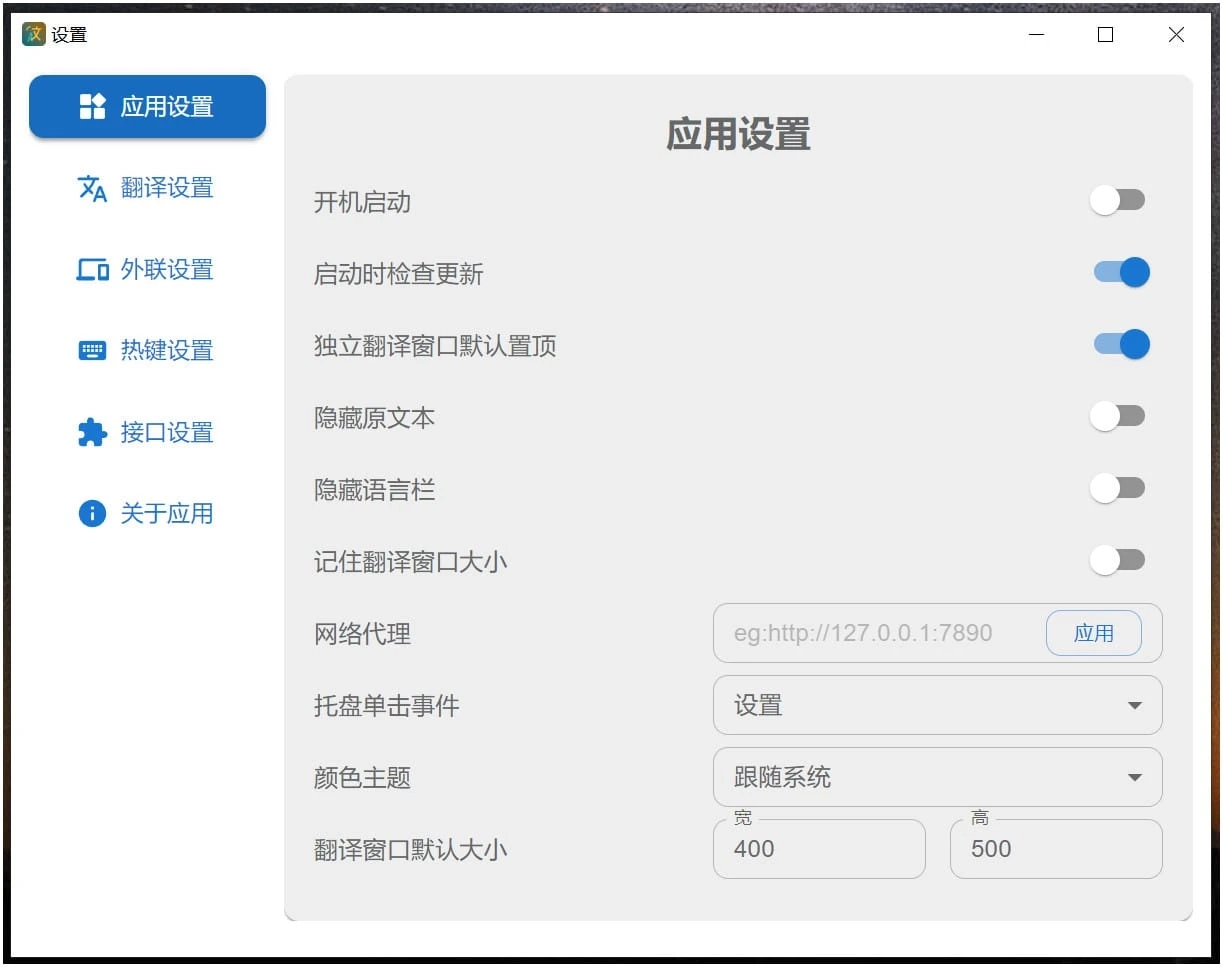The image size is (1223, 967).
Task: Expand the 颜色主题 dropdown arrow
Action: click(x=1134, y=778)
